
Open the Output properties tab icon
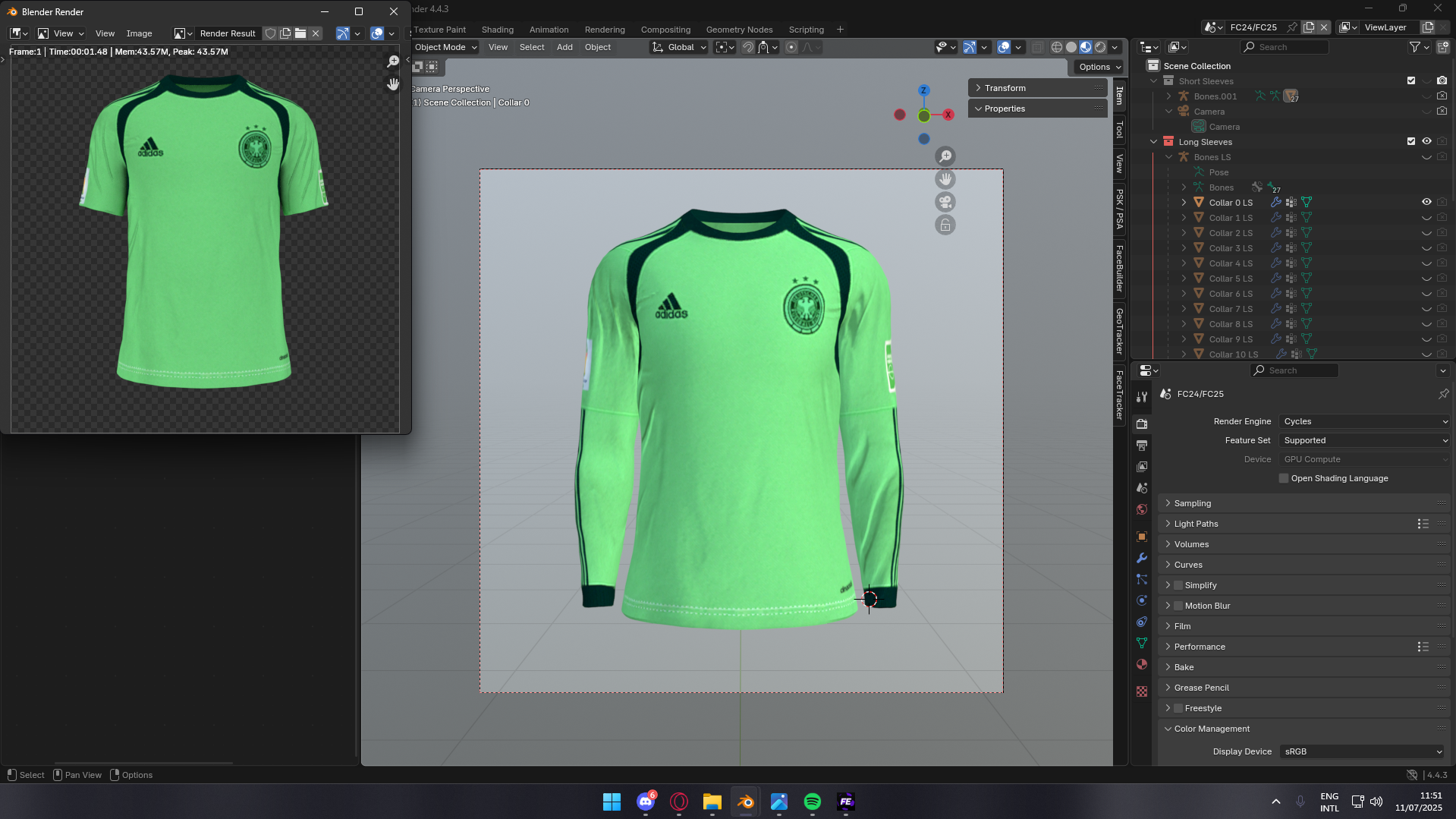pos(1142,446)
